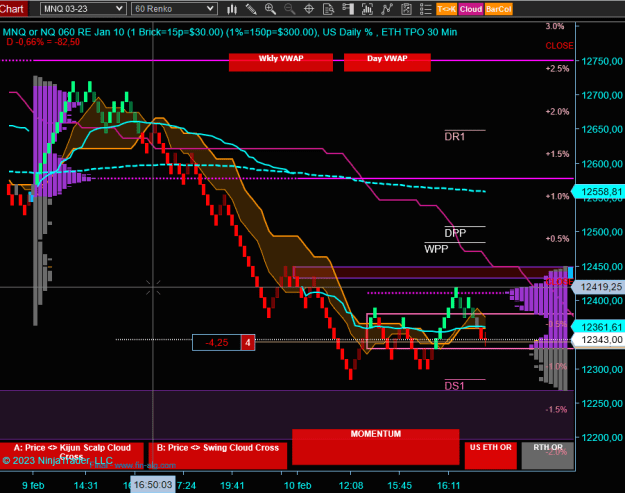
Task: Toggle the T<>K button
Action: (x=446, y=9)
